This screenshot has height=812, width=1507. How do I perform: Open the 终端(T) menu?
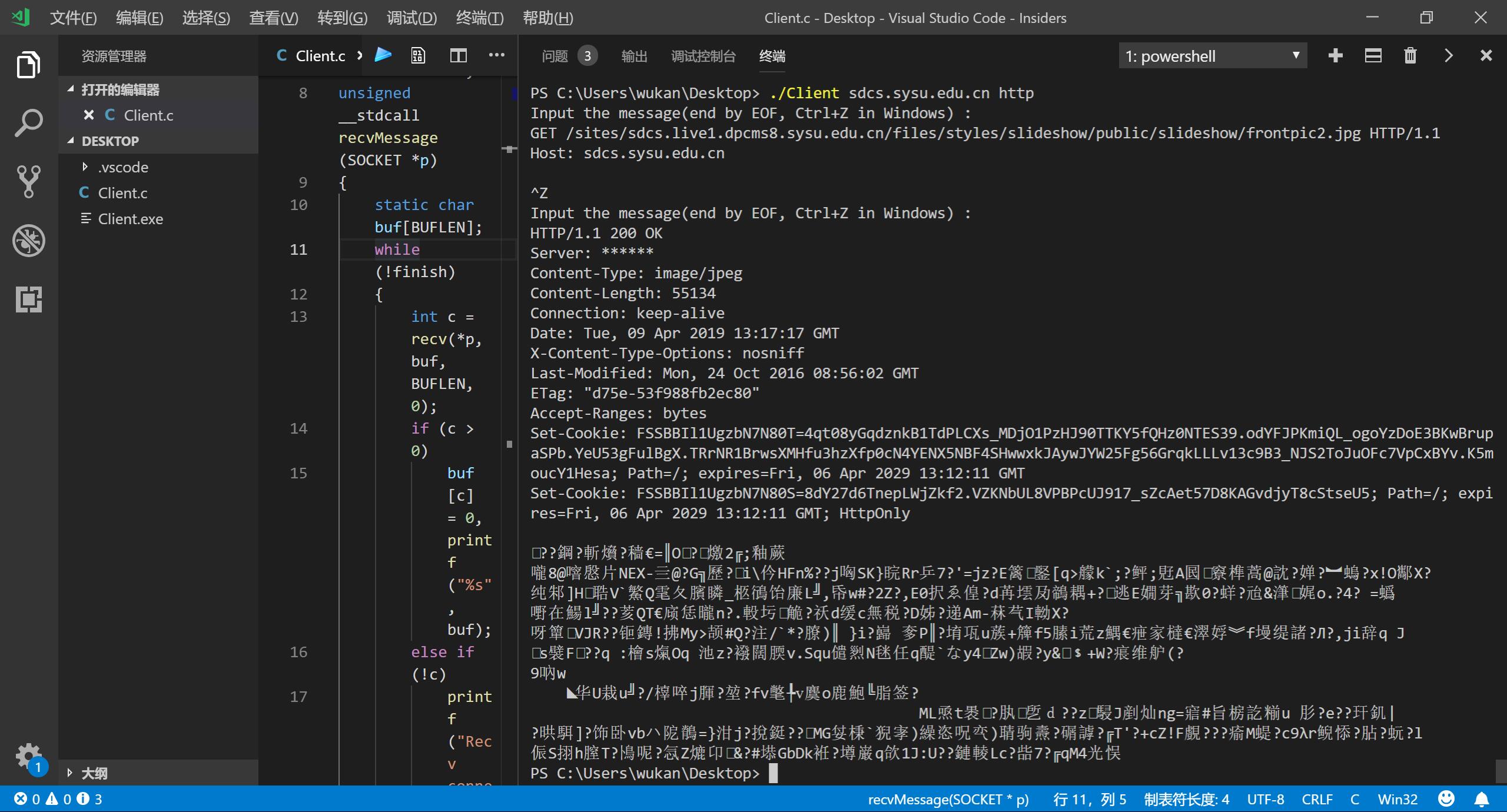pyautogui.click(x=479, y=18)
